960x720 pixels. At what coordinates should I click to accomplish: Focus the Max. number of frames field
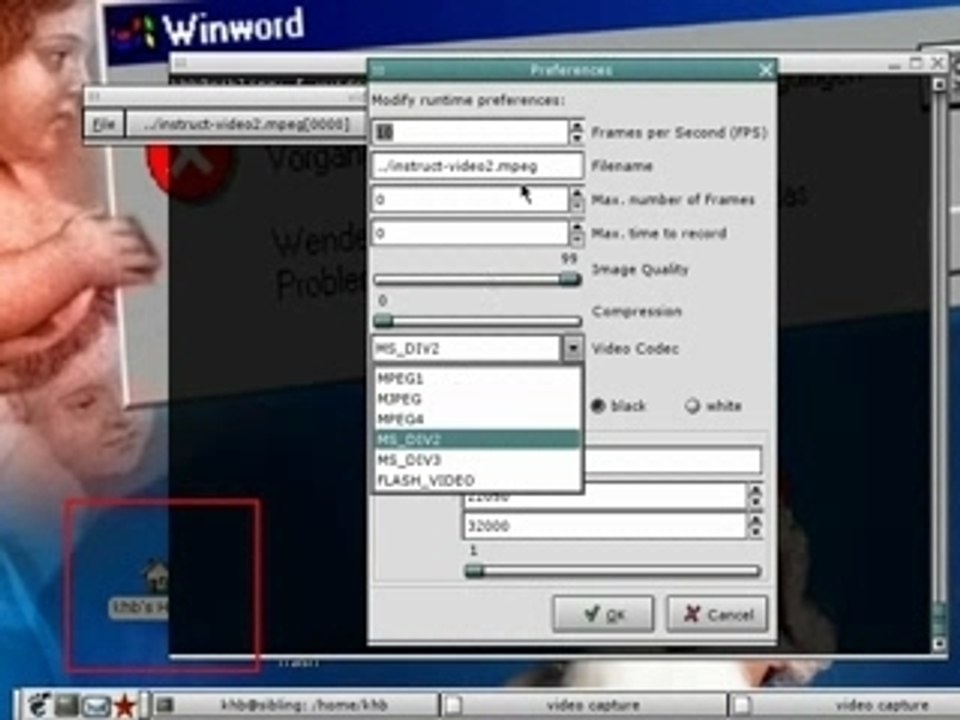pyautogui.click(x=470, y=200)
